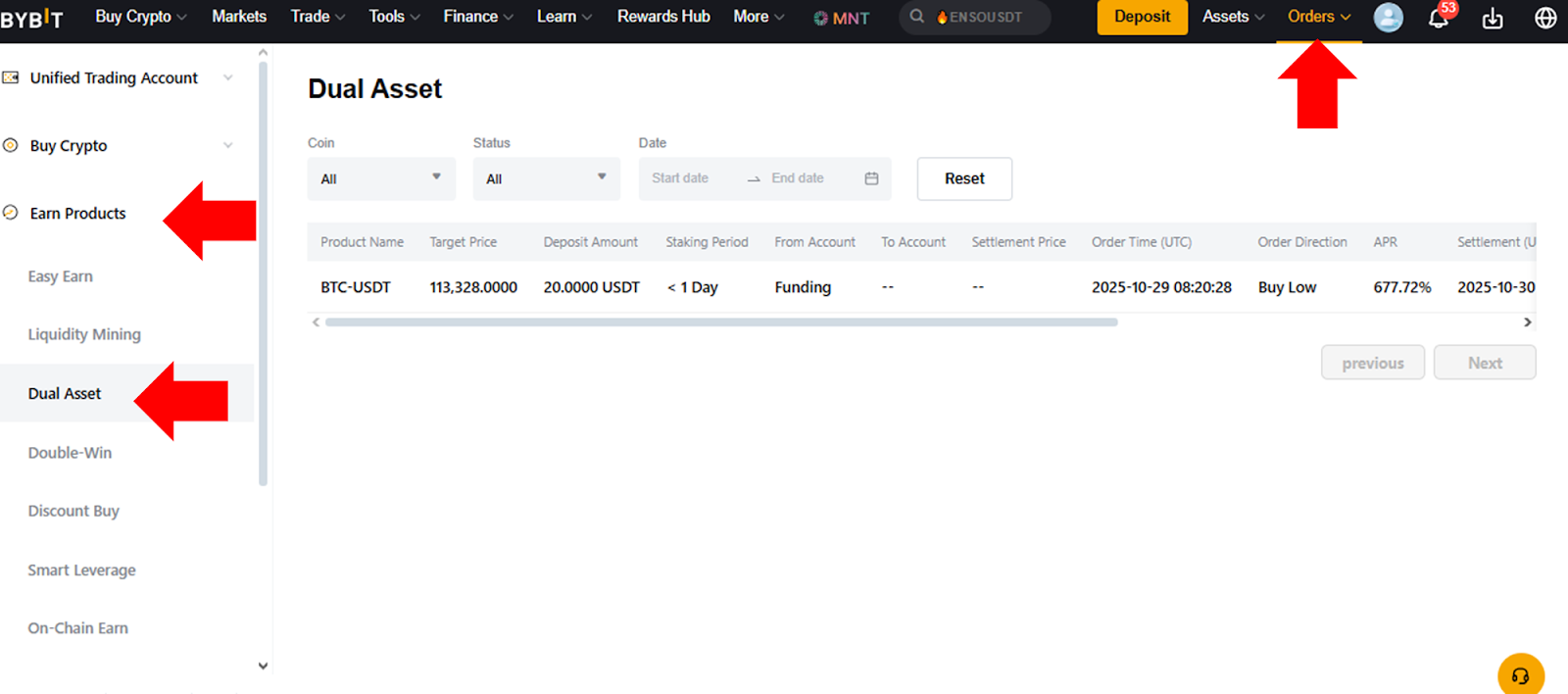Click order time 2025-10-29 08:20:28

pos(1161,287)
